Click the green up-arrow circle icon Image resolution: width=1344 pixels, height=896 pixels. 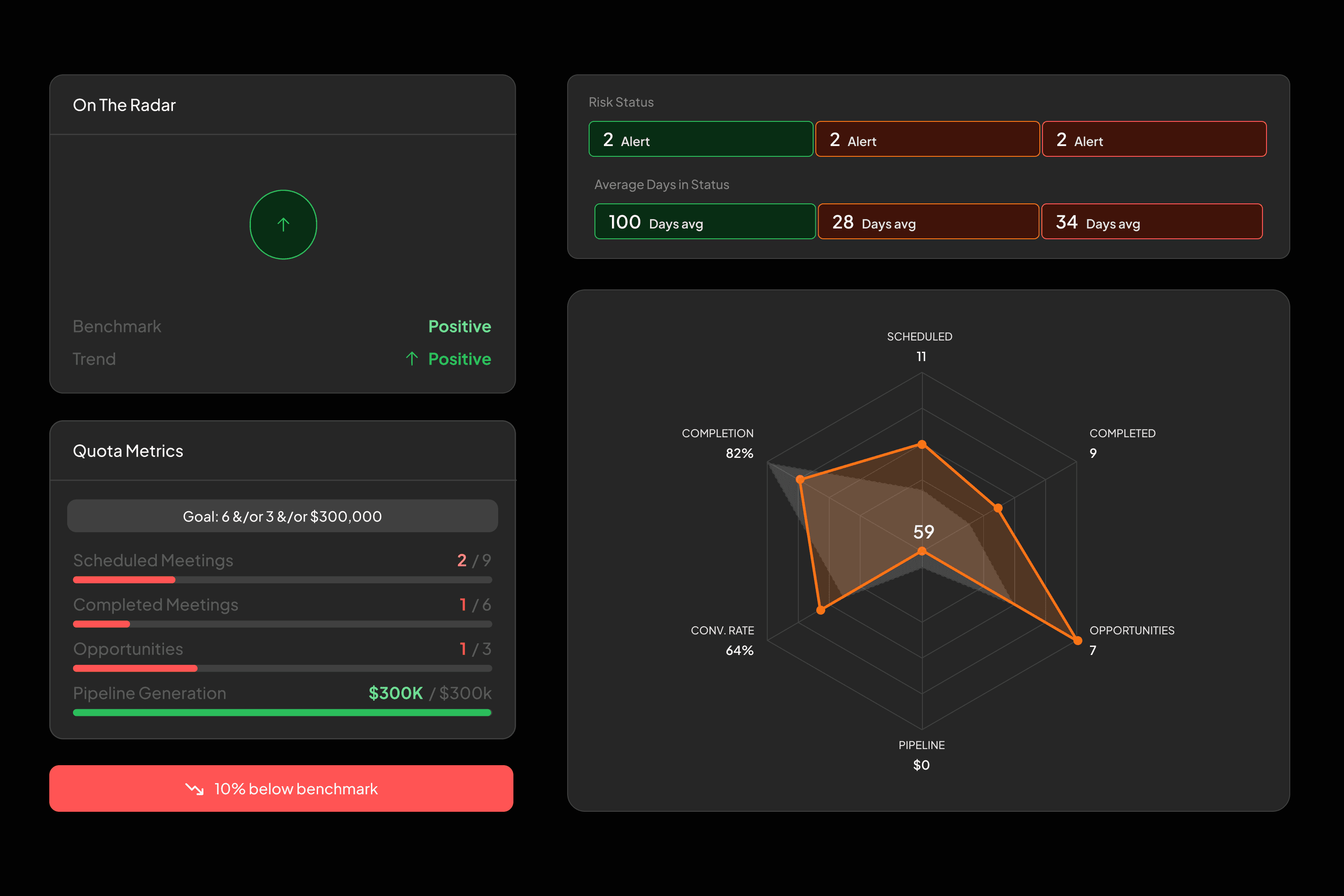click(x=283, y=224)
